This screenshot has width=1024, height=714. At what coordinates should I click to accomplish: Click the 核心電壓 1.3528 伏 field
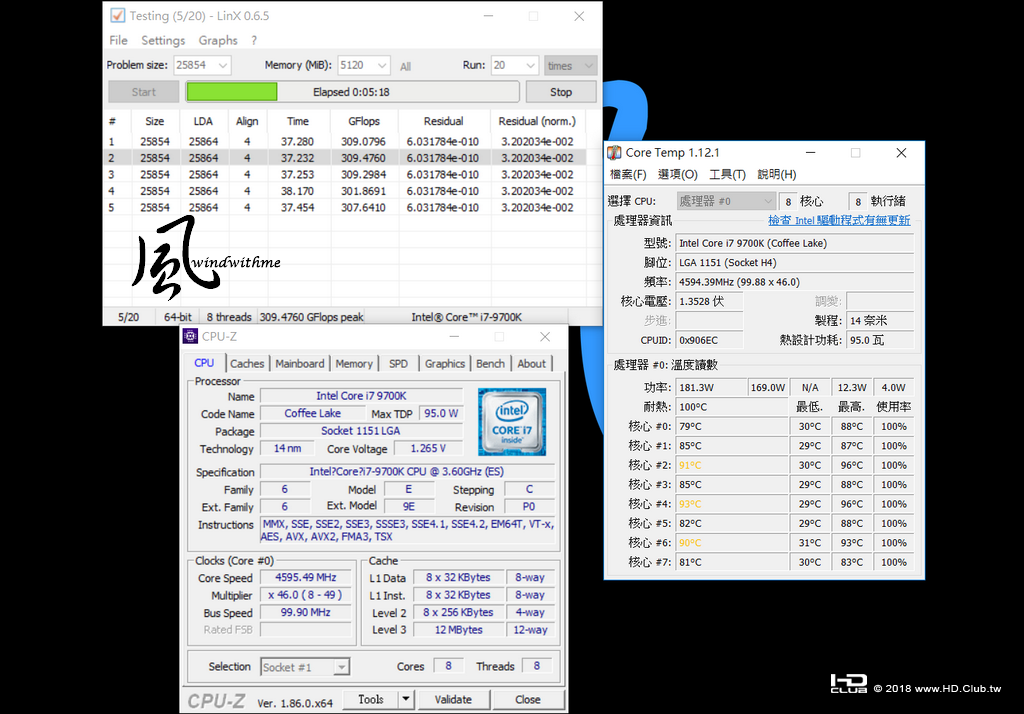click(709, 301)
